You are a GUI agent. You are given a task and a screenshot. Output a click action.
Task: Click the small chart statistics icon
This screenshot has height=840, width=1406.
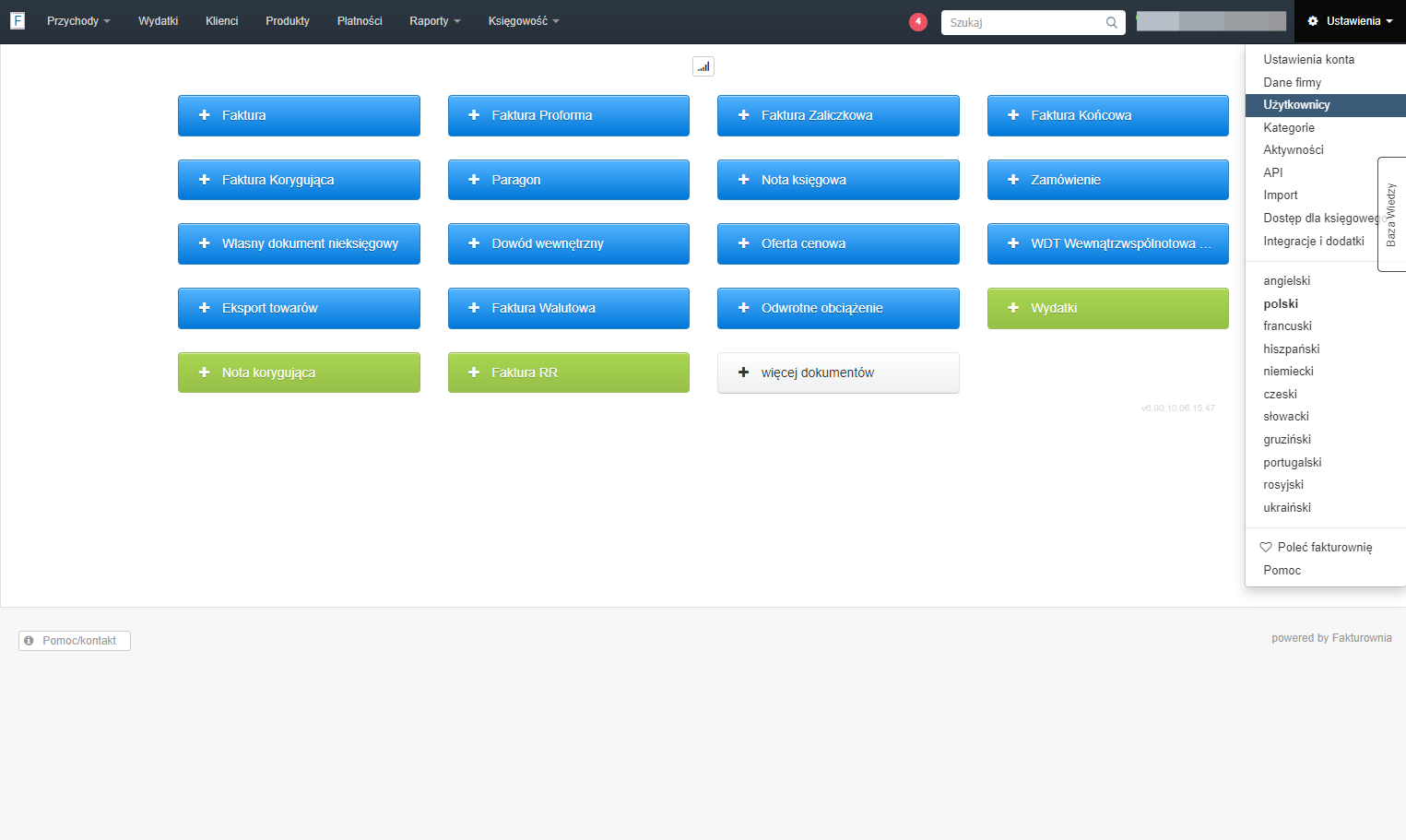(703, 66)
